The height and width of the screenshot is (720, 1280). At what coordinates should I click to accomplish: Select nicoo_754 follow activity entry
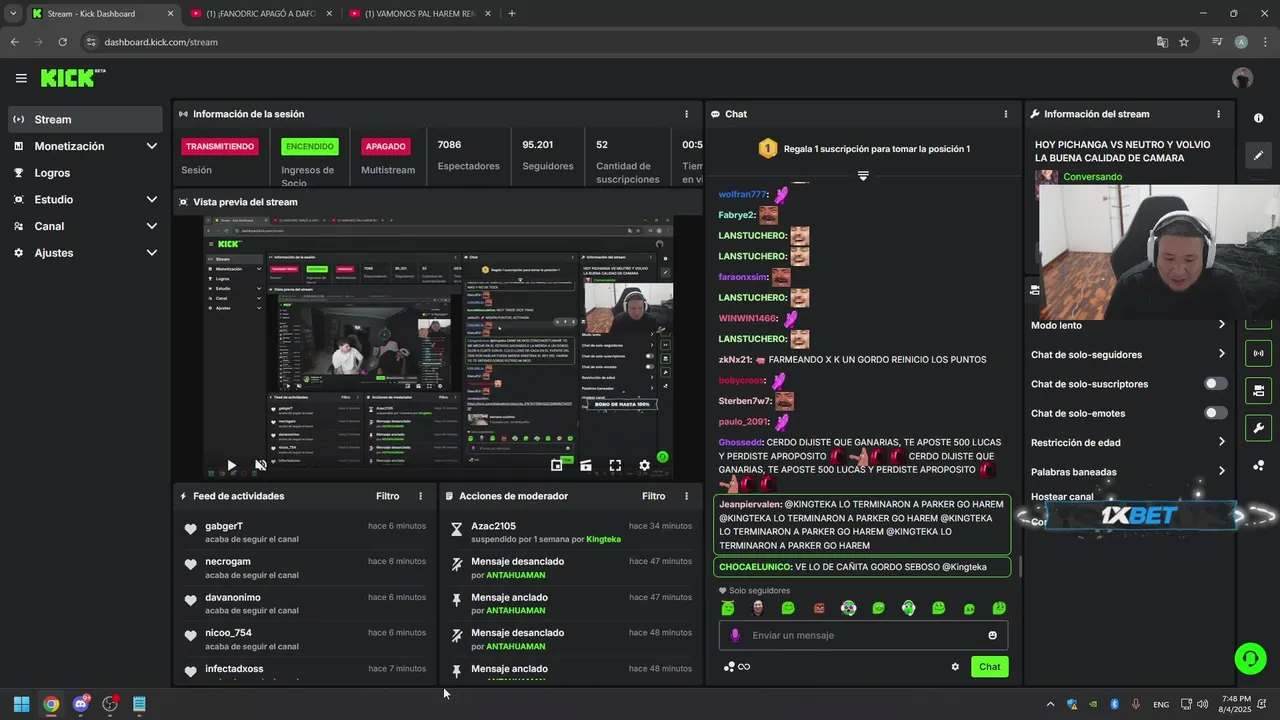305,639
